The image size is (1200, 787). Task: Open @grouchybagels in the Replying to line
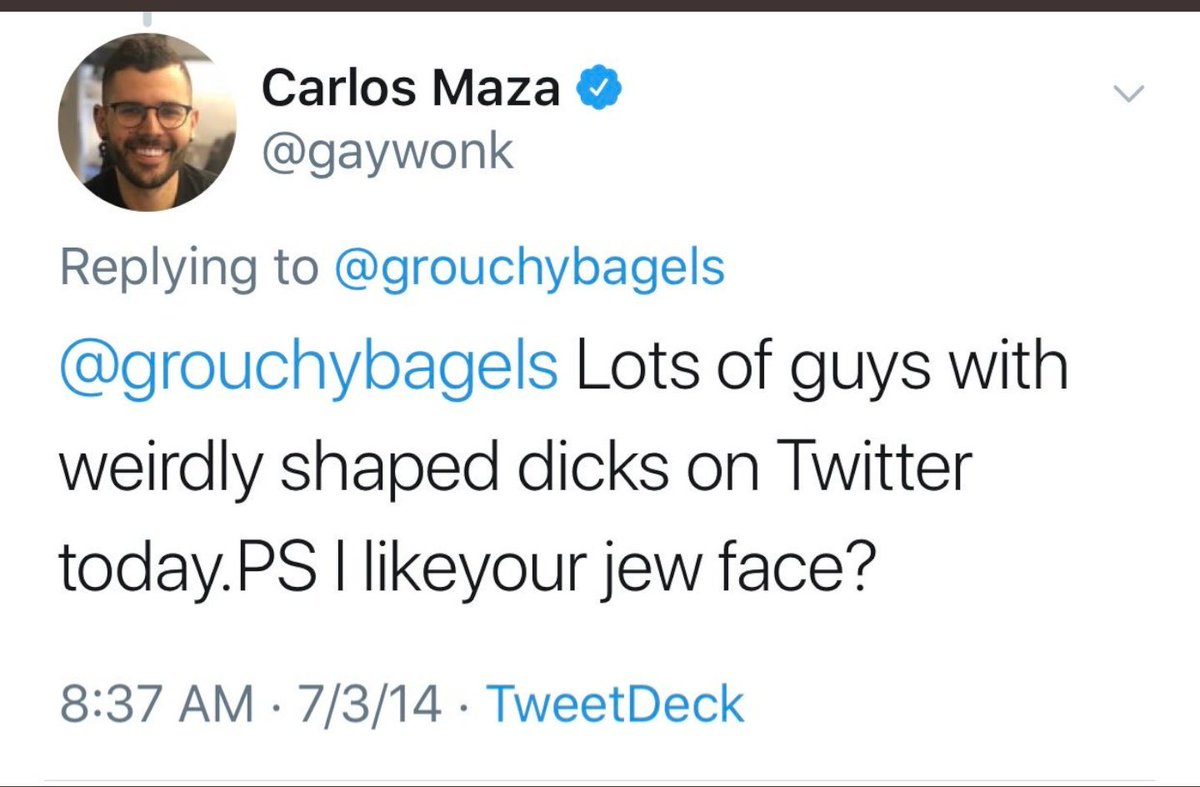point(528,270)
